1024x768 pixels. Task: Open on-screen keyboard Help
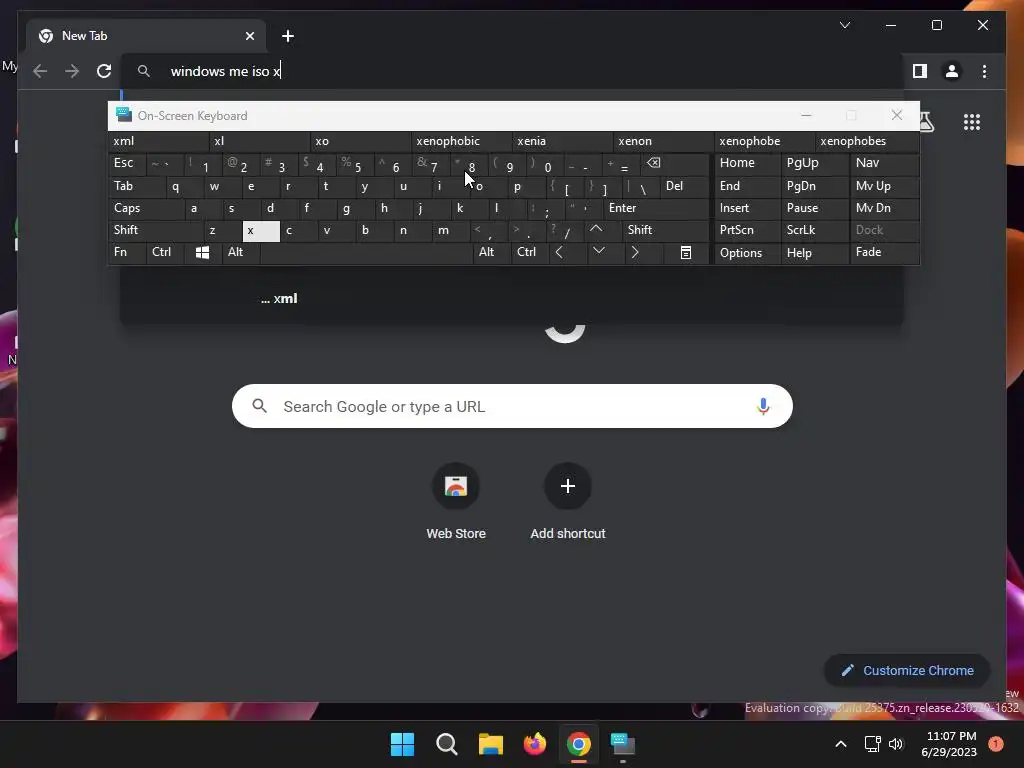coord(814,253)
